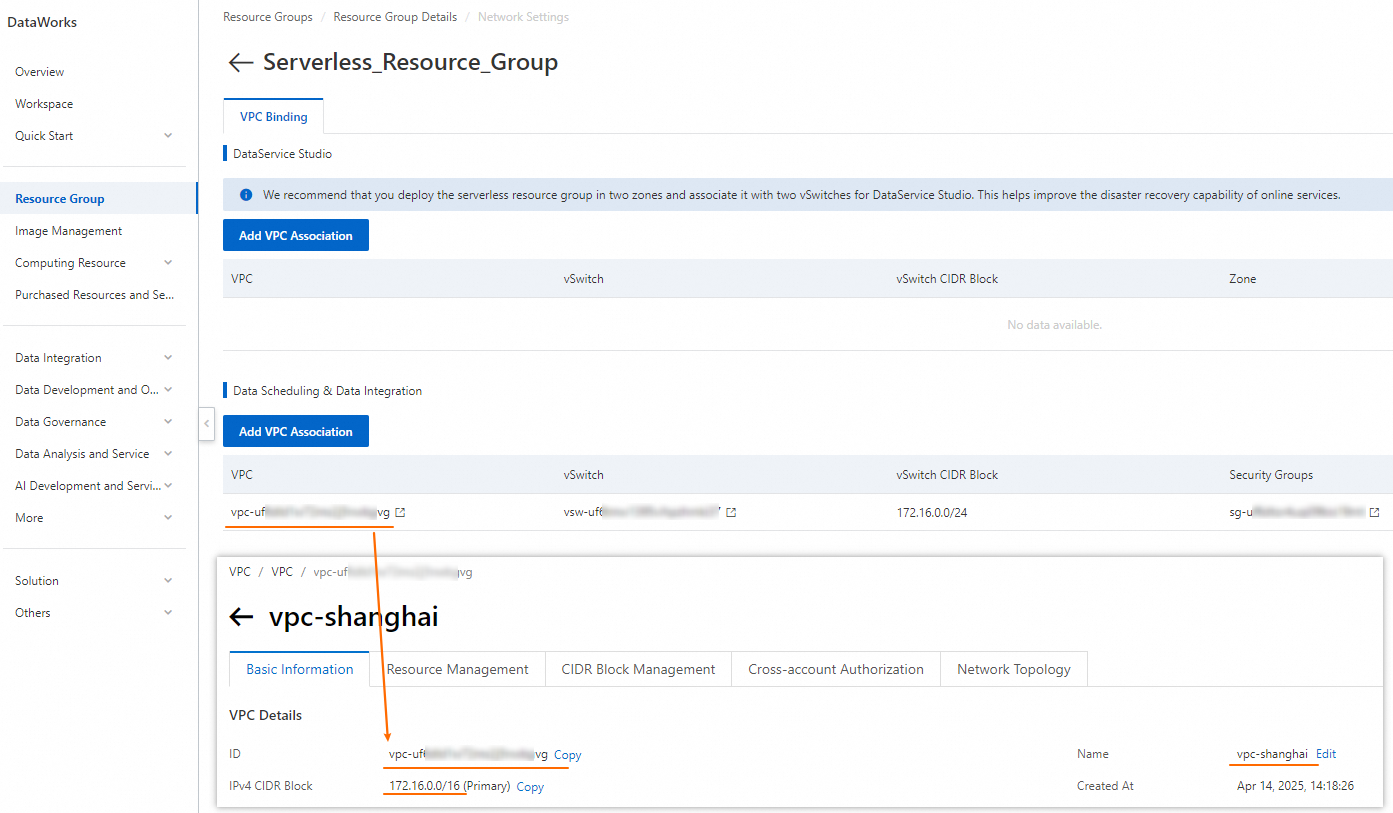
Task: Copy the IPv4 CIDR Block
Action: [530, 787]
